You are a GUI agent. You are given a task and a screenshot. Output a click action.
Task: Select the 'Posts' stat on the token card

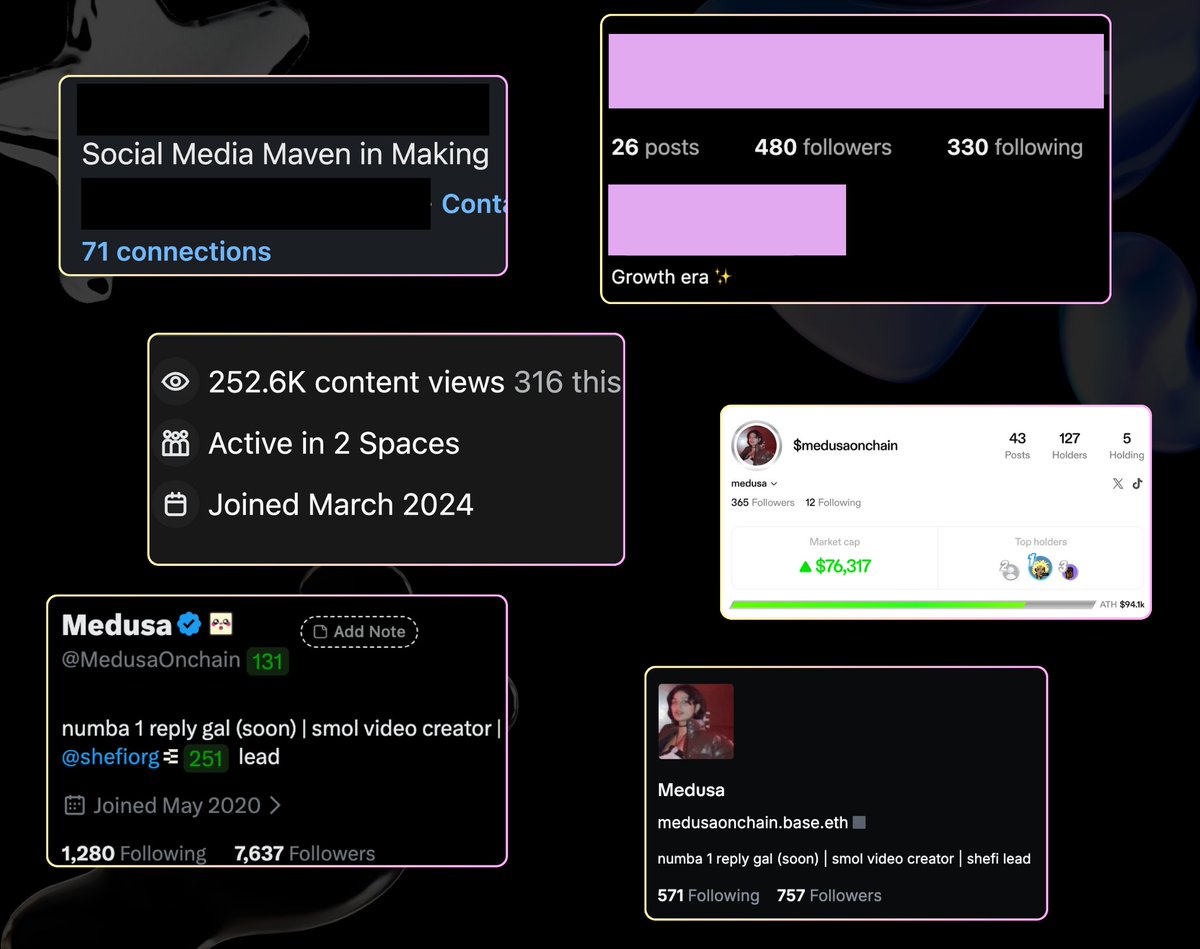(1017, 446)
